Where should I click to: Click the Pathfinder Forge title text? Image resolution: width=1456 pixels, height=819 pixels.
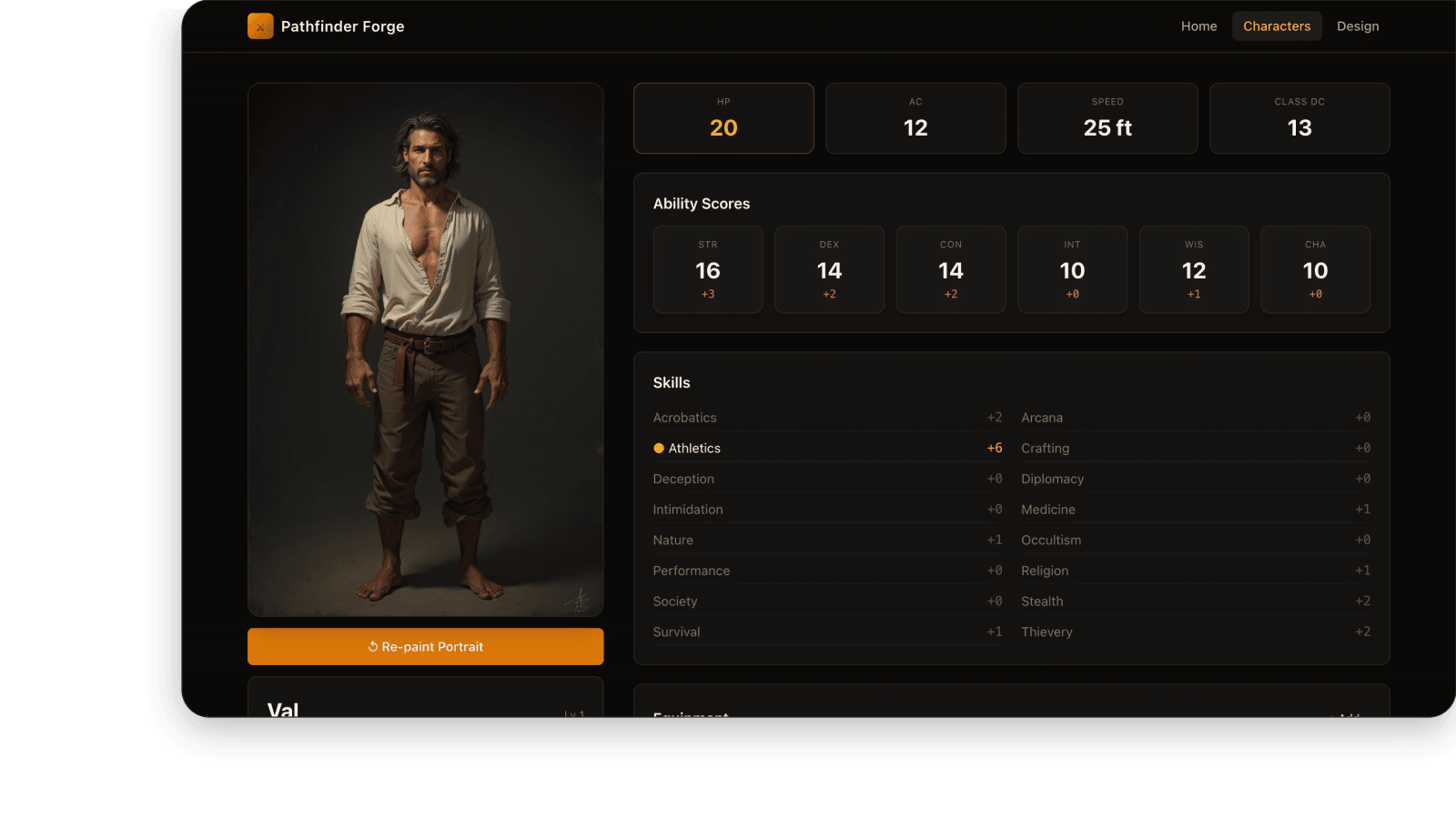coord(343,26)
